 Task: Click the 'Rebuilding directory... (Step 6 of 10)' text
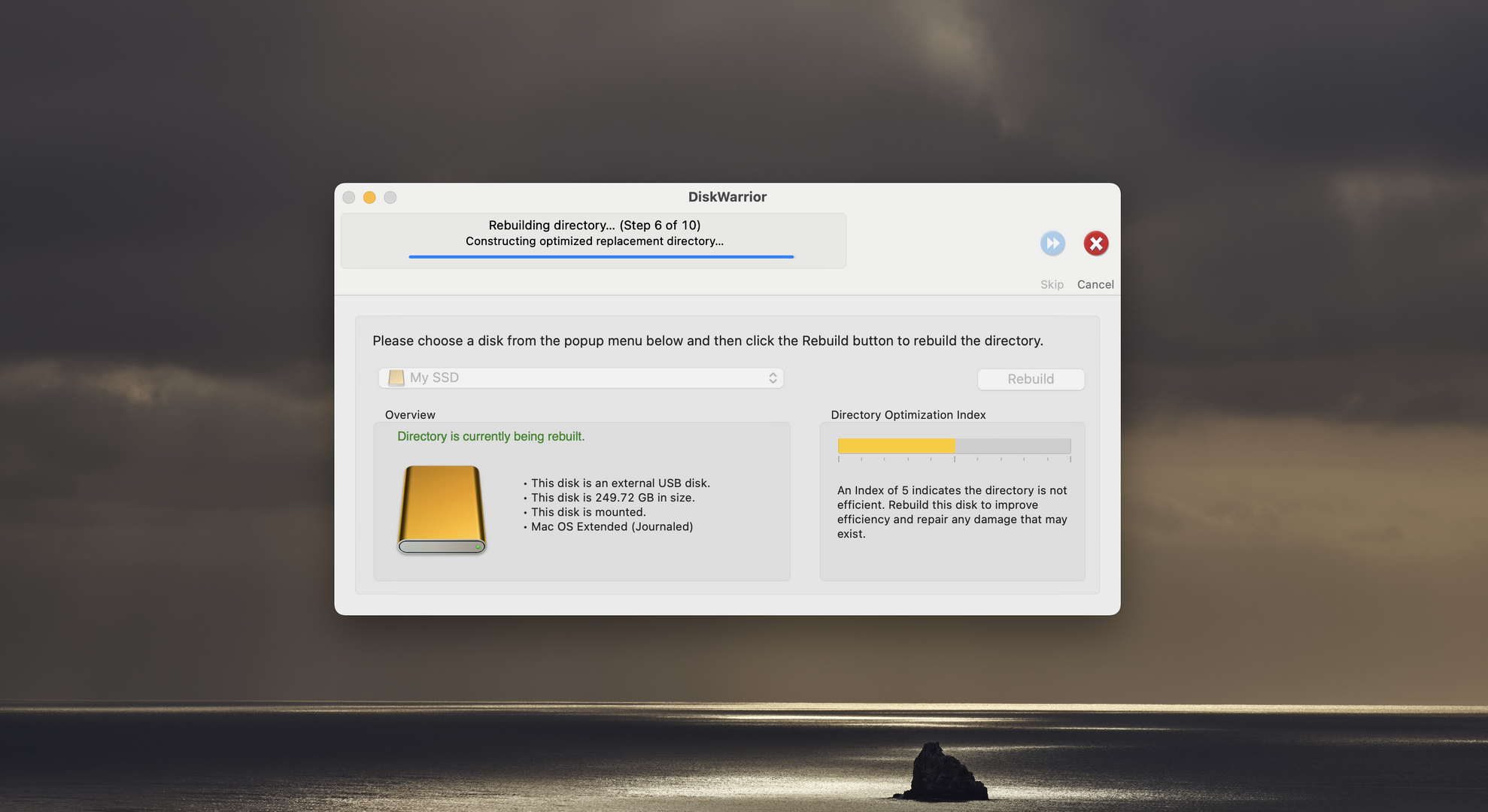pos(594,225)
